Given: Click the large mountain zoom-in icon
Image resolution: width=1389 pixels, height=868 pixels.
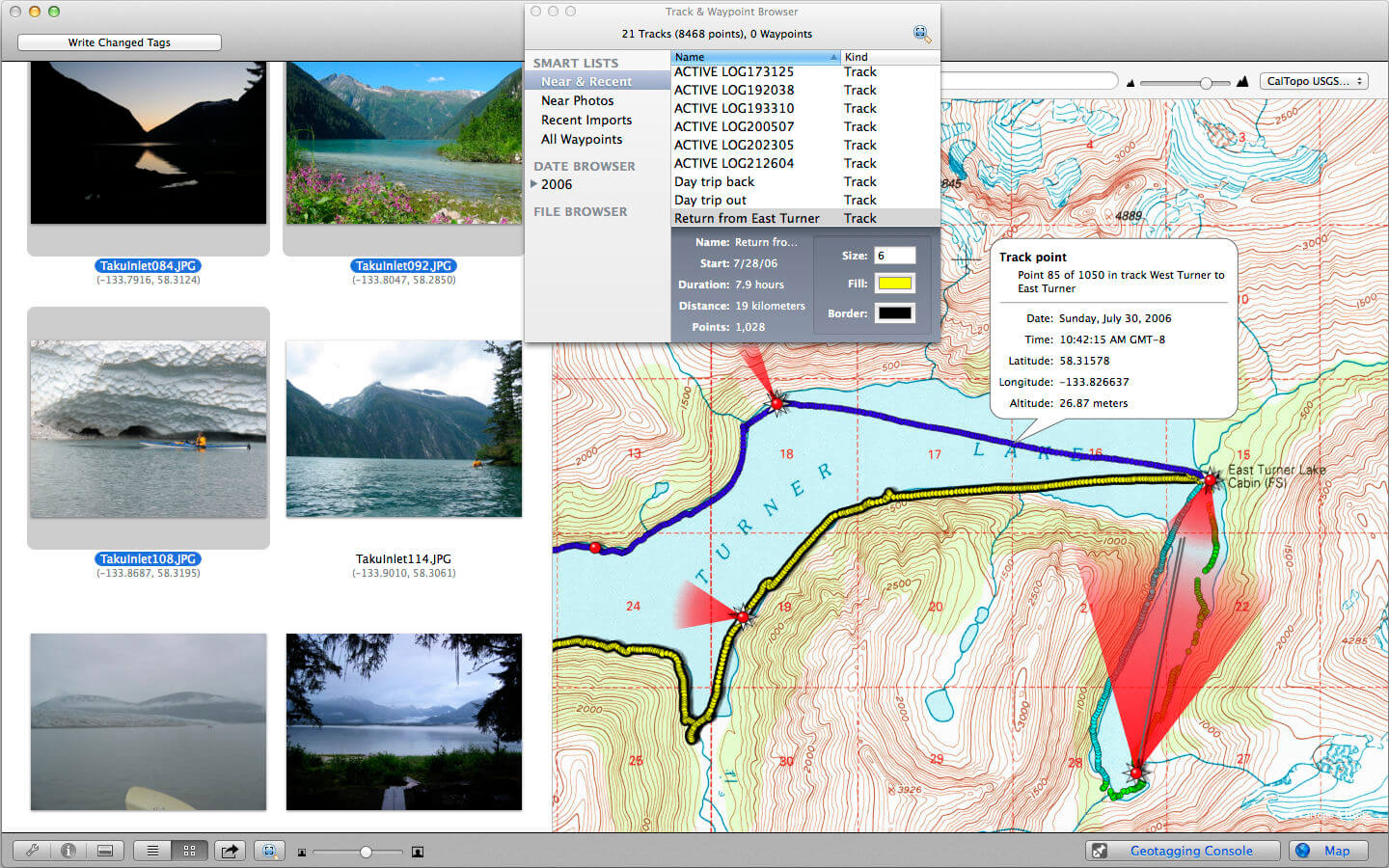Looking at the screenshot, I should pyautogui.click(x=1242, y=82).
